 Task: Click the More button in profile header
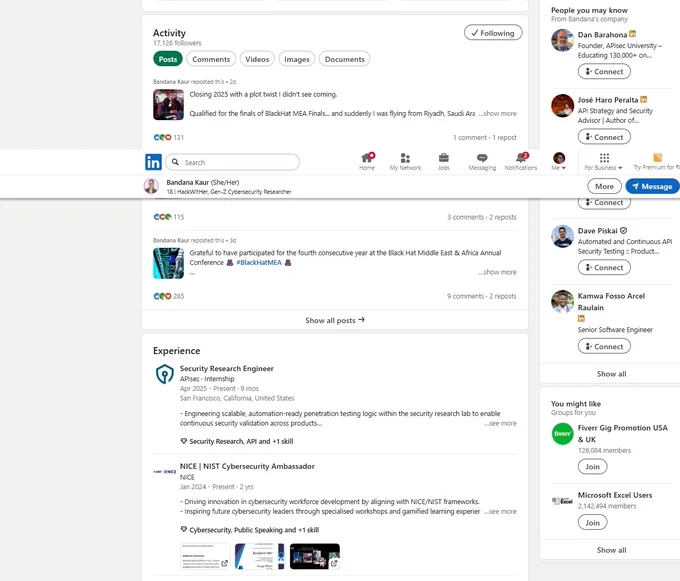604,186
